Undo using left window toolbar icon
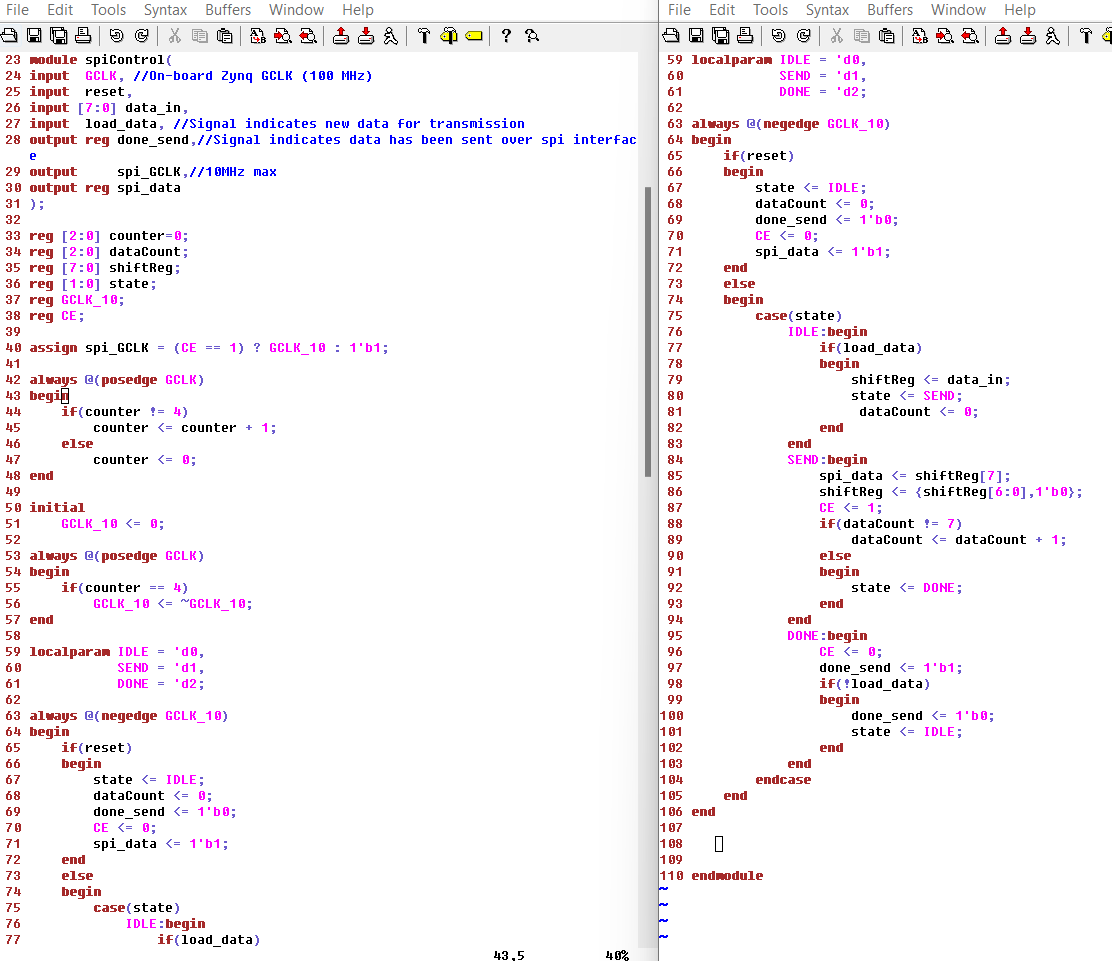The image size is (1112, 961). pos(117,36)
